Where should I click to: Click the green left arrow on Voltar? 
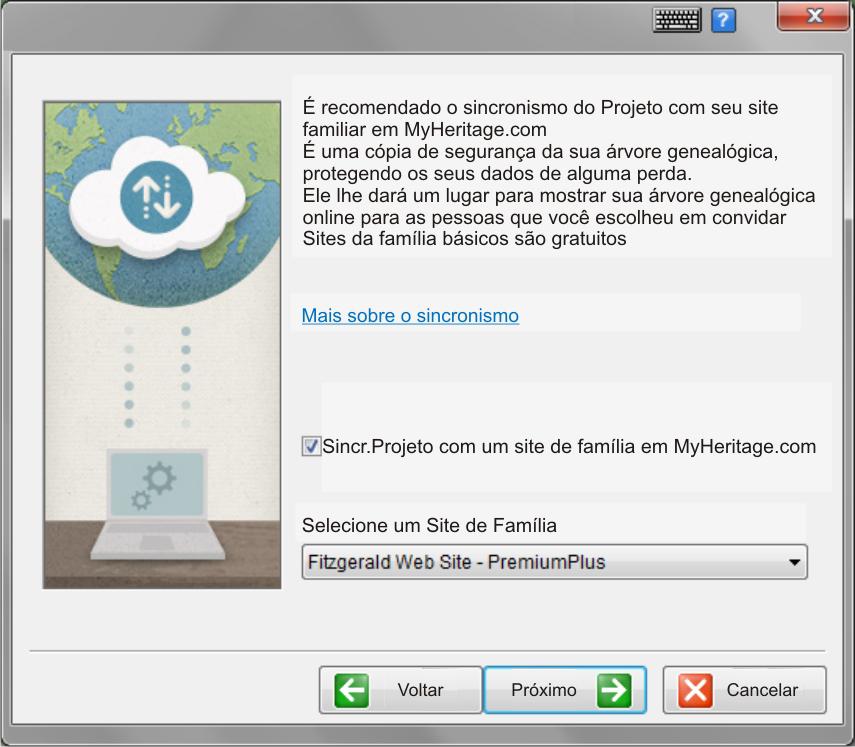click(352, 690)
